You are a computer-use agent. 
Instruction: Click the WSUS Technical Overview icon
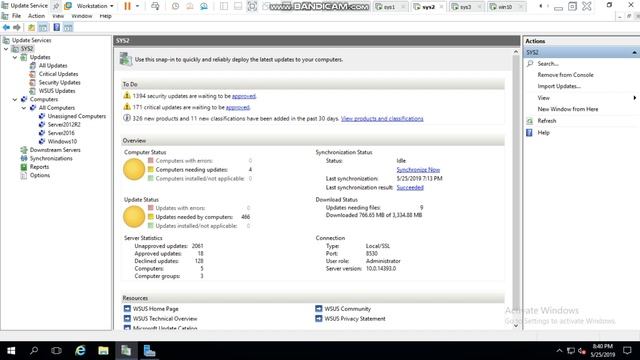point(127,318)
